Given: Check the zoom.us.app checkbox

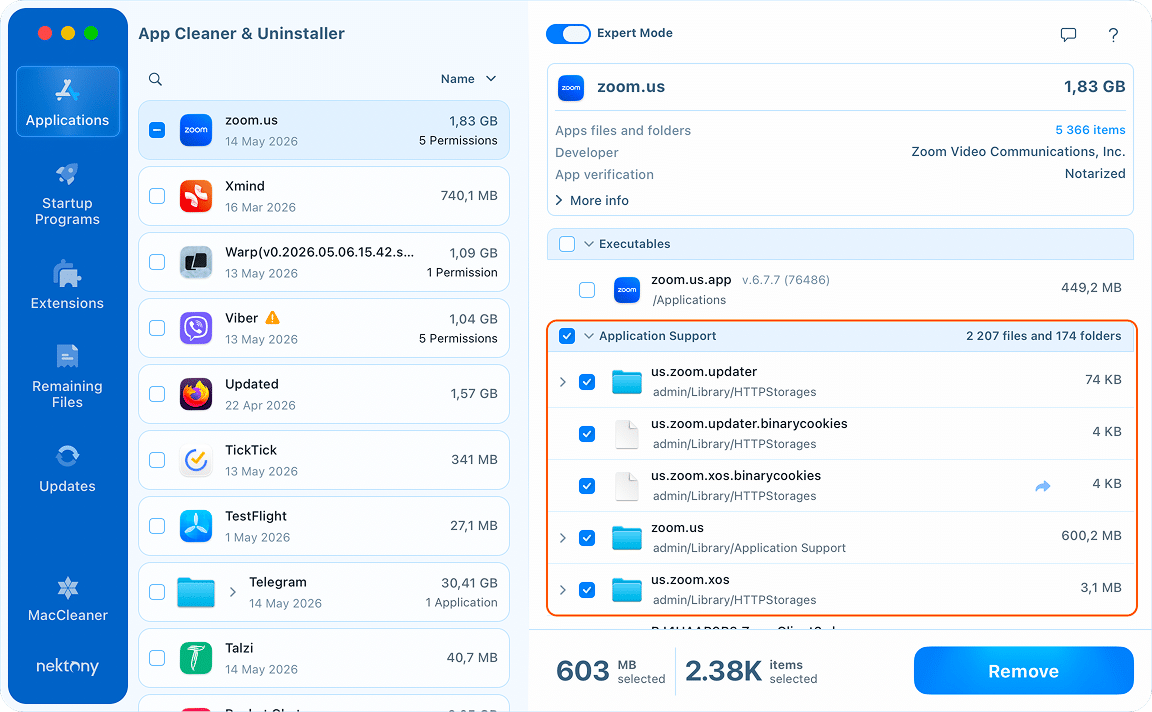Looking at the screenshot, I should tap(587, 290).
